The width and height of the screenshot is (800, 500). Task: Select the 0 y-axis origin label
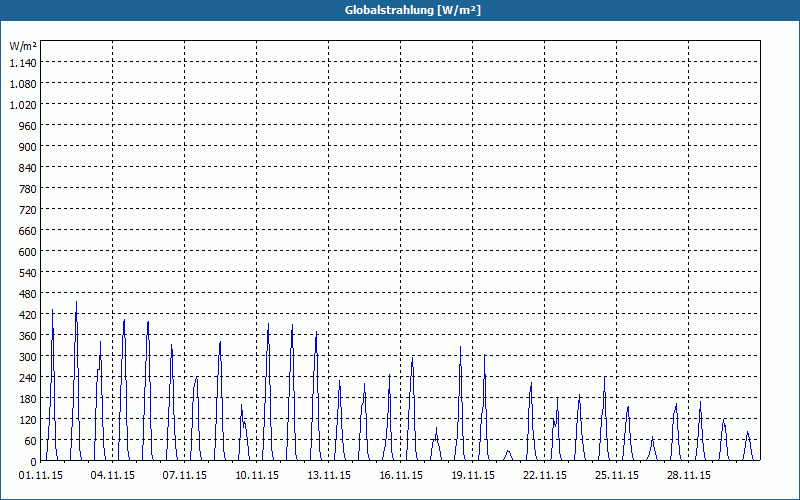pyautogui.click(x=33, y=462)
